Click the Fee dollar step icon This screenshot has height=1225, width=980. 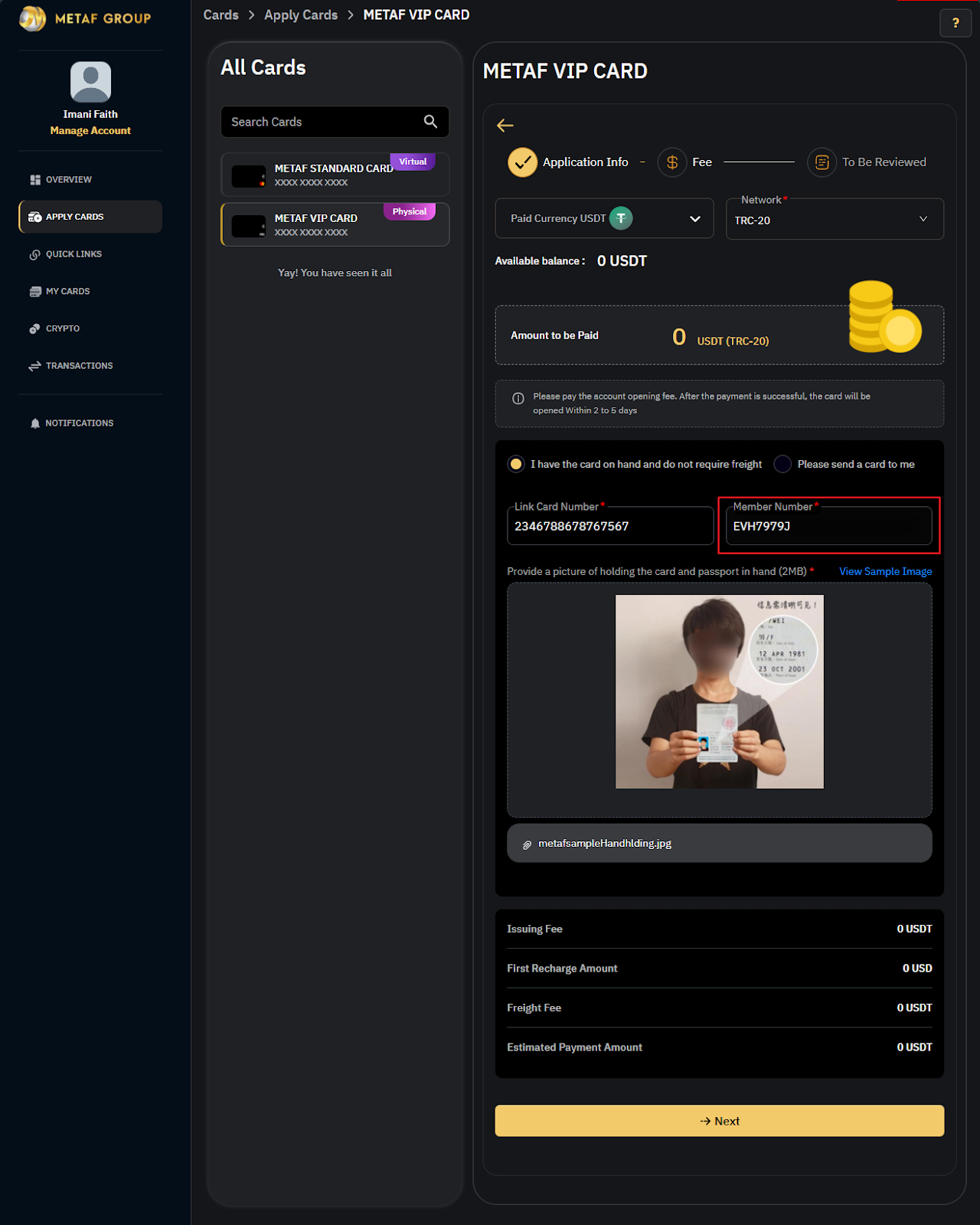coord(672,162)
